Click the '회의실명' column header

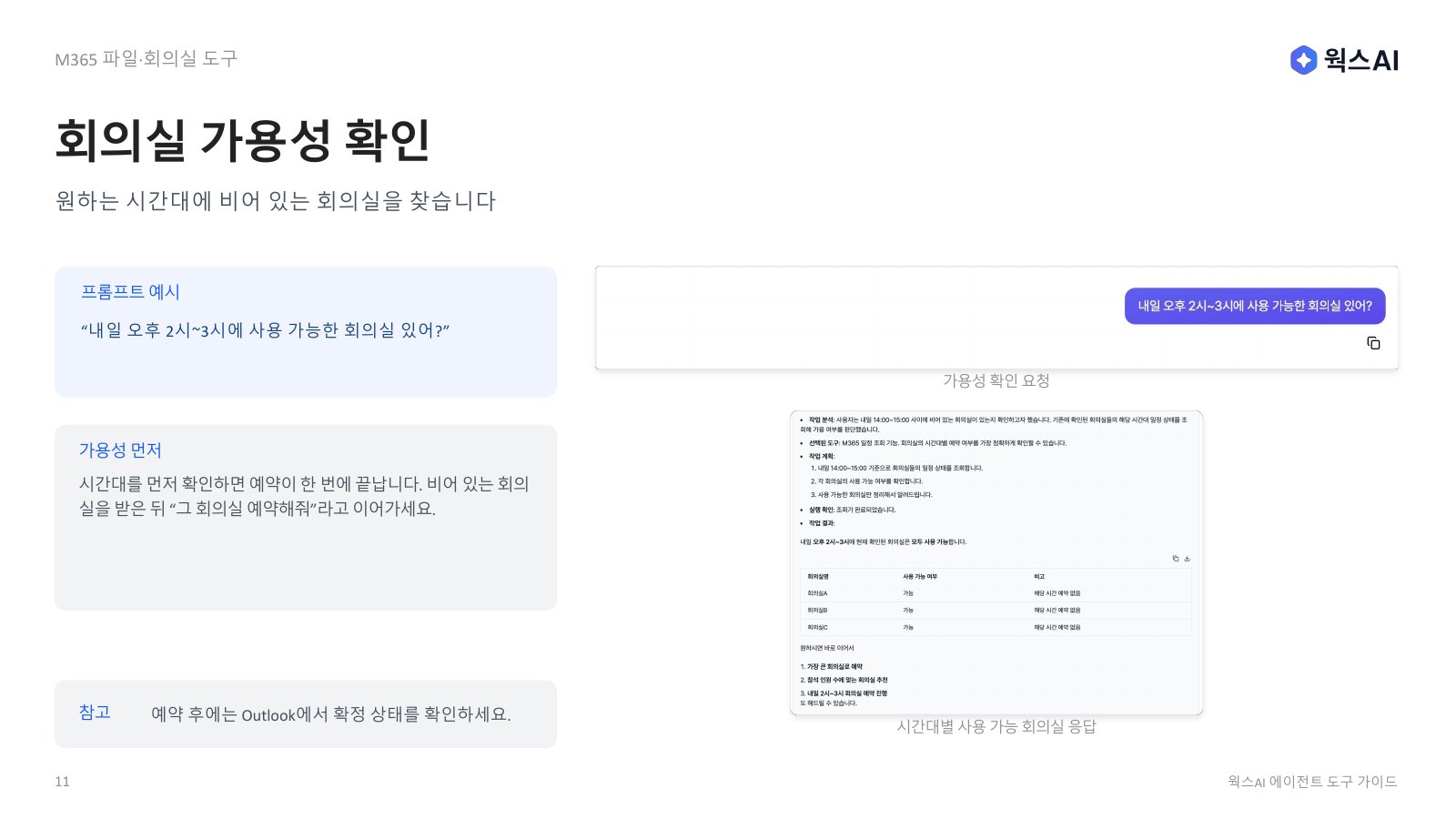(x=818, y=577)
